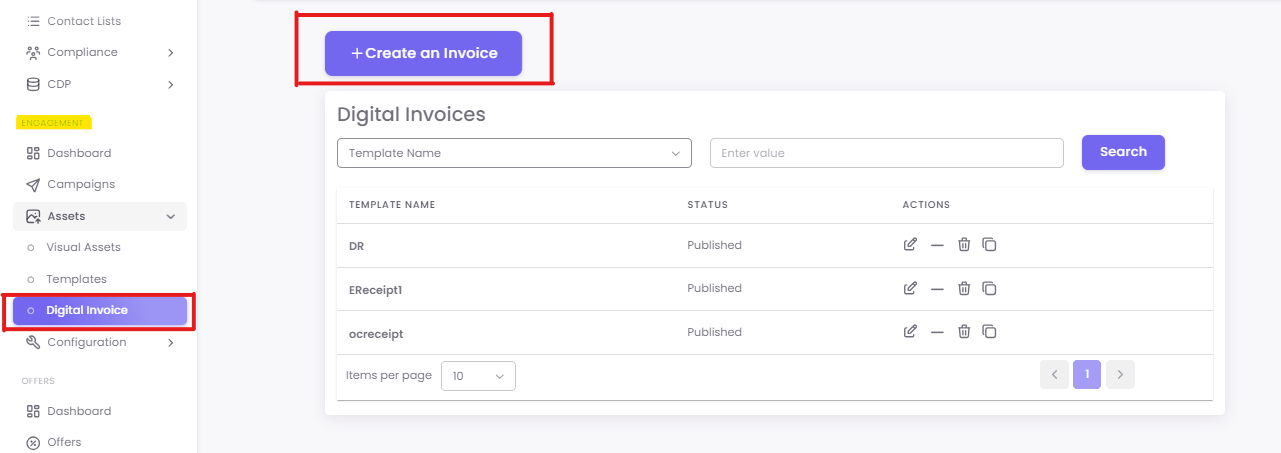
Task: Open Campaigns from the sidebar
Action: pyautogui.click(x=81, y=184)
